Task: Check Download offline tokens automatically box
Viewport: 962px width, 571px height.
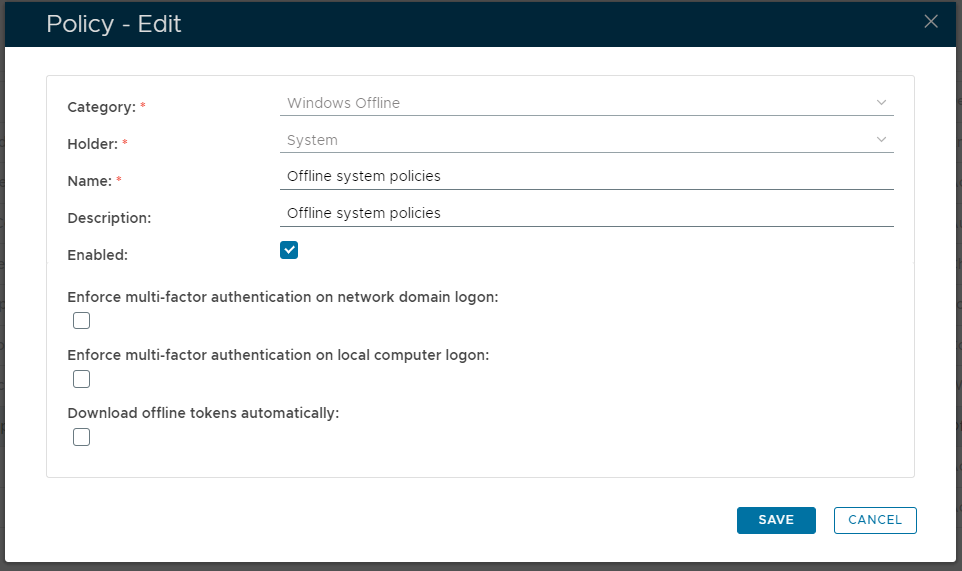Action: tap(82, 437)
